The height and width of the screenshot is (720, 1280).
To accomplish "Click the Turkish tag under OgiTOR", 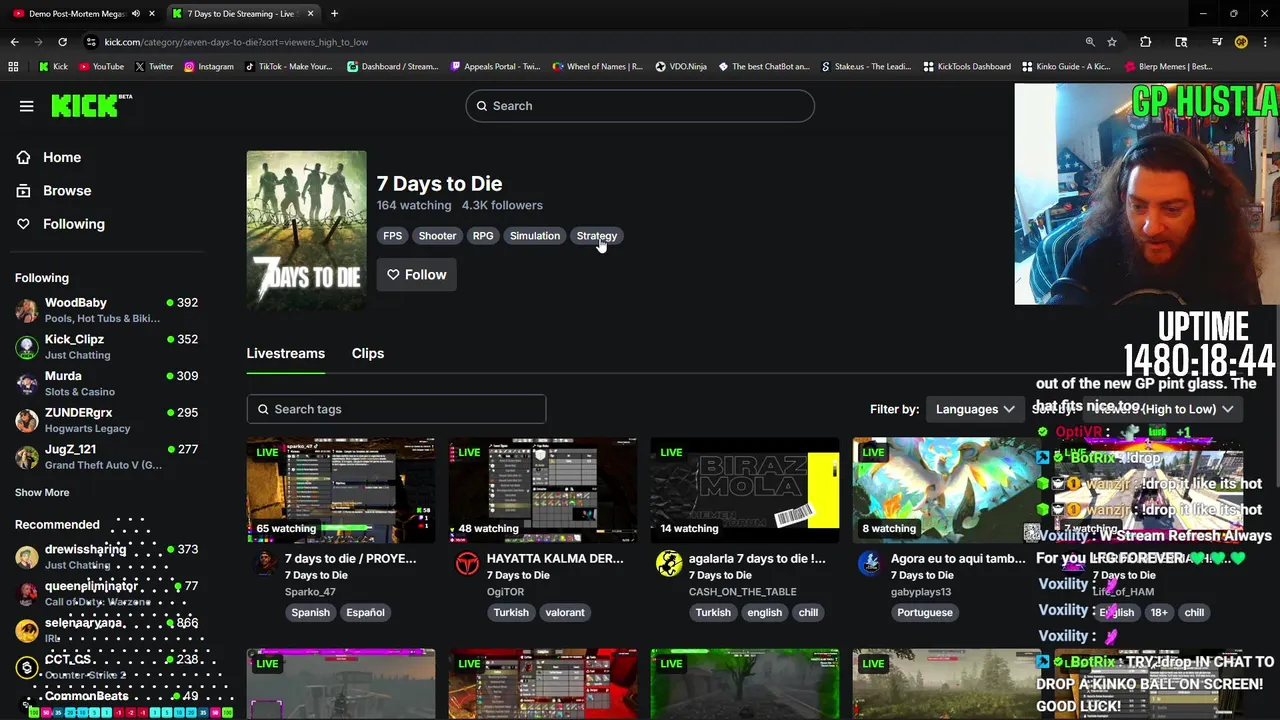I will 511,612.
